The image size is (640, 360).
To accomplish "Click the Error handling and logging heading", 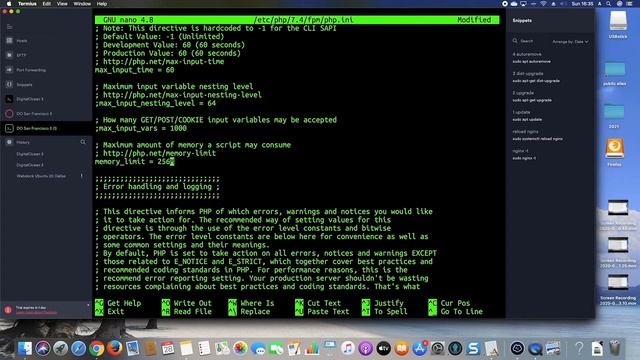I will click(157, 187).
